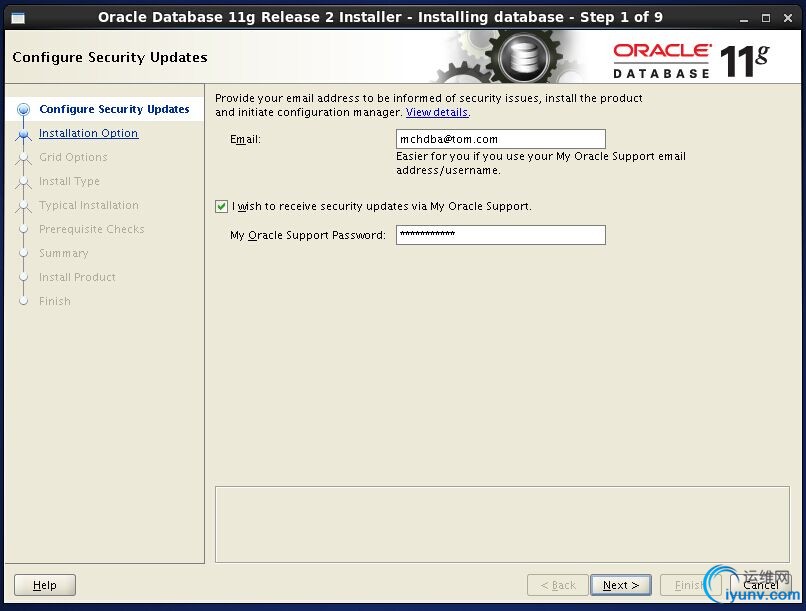
Task: Untick the receive security updates checkbox
Action: [x=222, y=207]
